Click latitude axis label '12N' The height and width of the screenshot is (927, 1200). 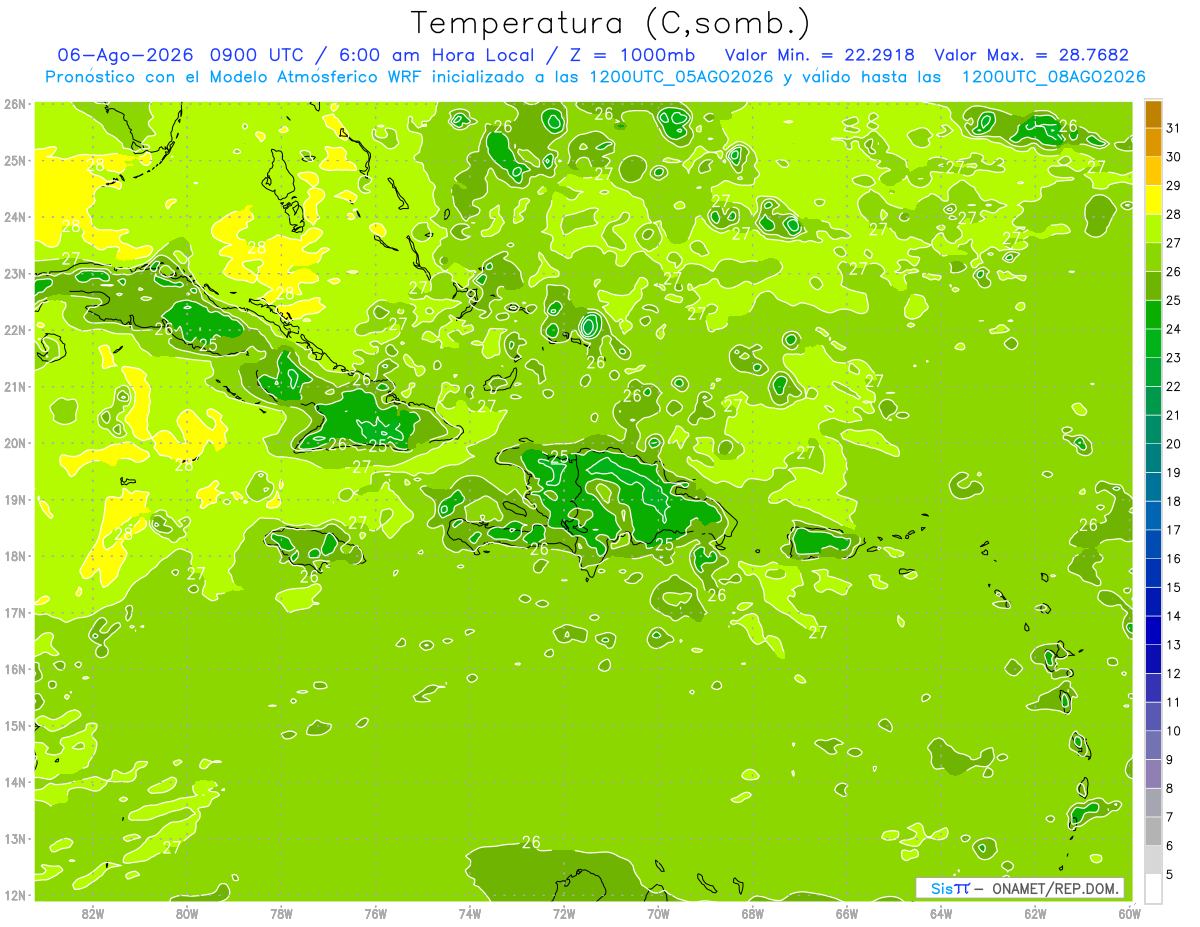(x=16, y=895)
